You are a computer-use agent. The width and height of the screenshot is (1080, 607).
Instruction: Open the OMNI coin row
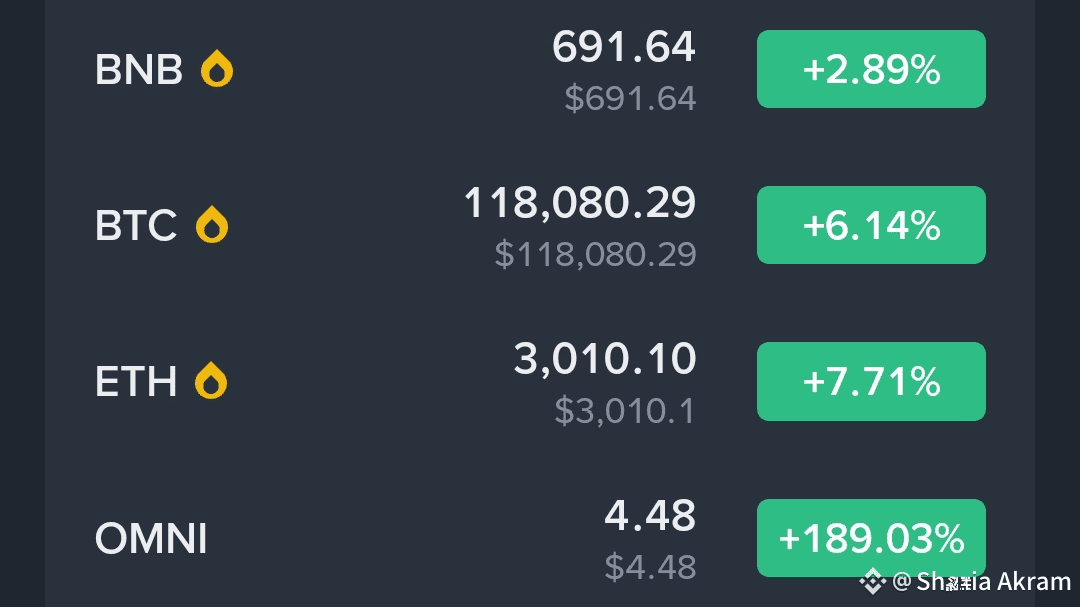click(x=539, y=537)
